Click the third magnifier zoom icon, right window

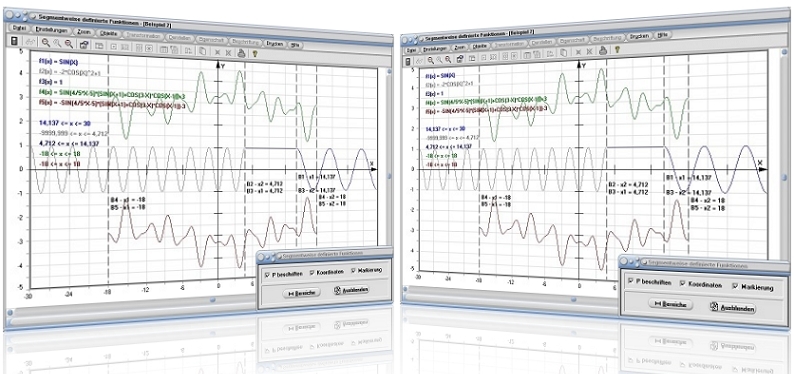tap(448, 59)
